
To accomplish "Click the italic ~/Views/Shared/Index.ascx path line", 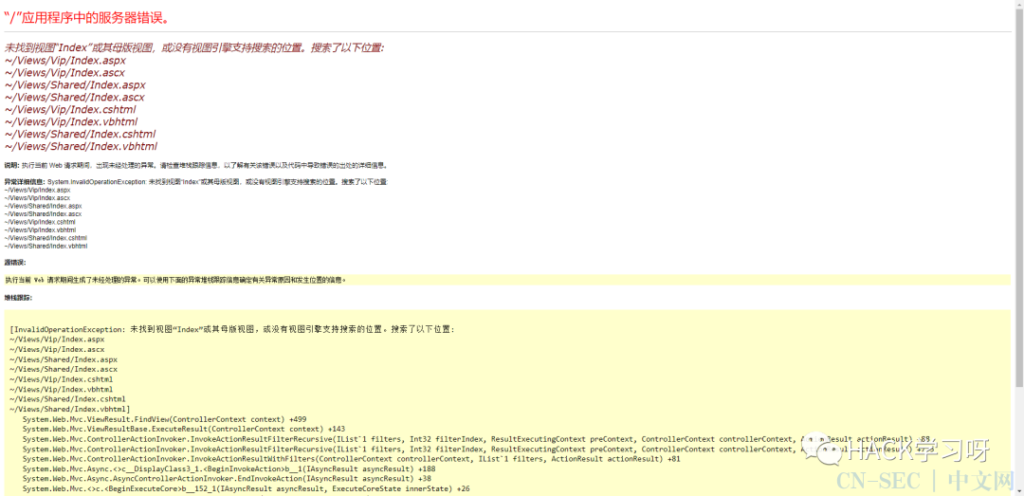I will click(74, 97).
